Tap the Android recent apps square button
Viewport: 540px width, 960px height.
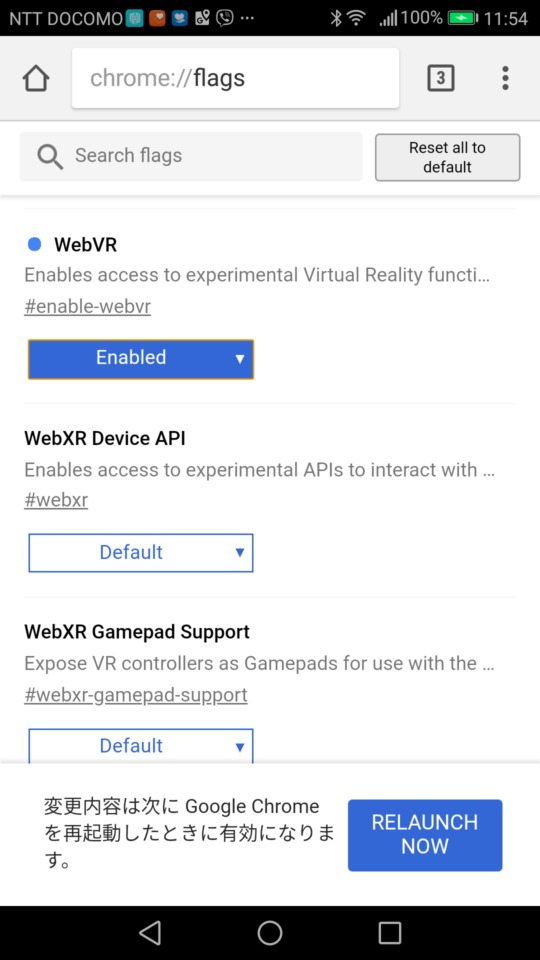click(x=389, y=932)
